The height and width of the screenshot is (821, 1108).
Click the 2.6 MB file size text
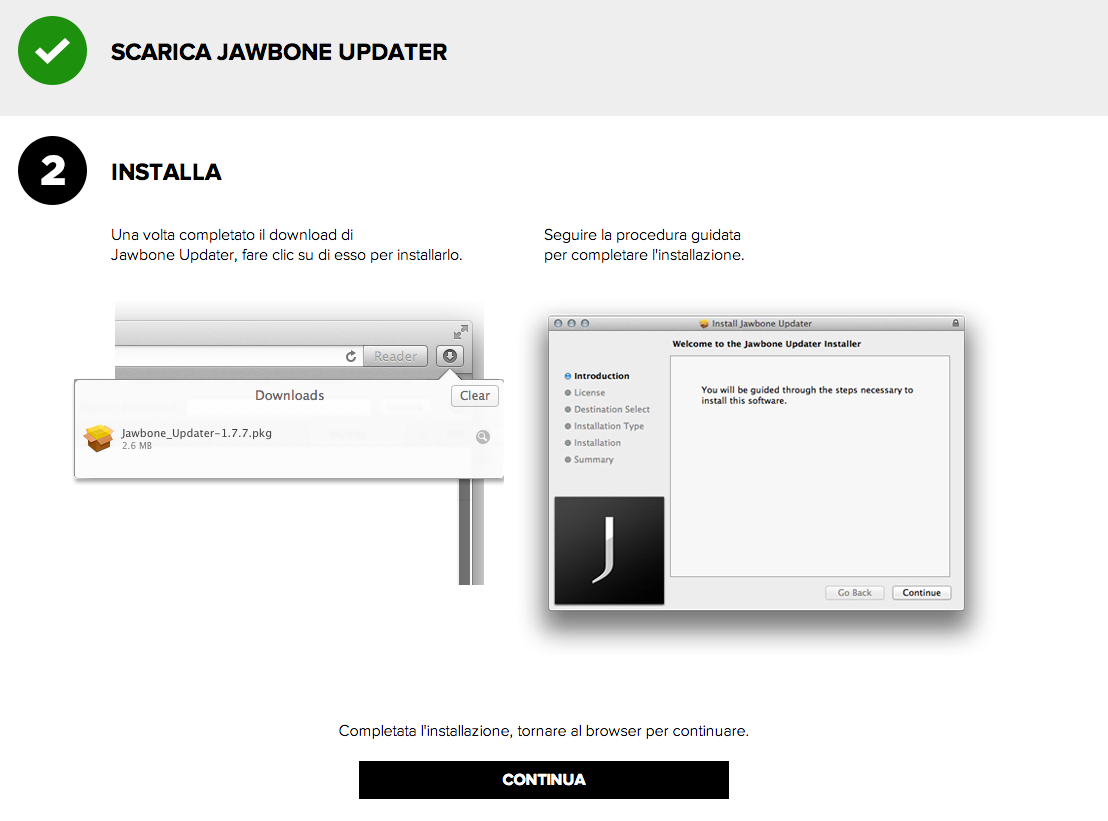136,446
